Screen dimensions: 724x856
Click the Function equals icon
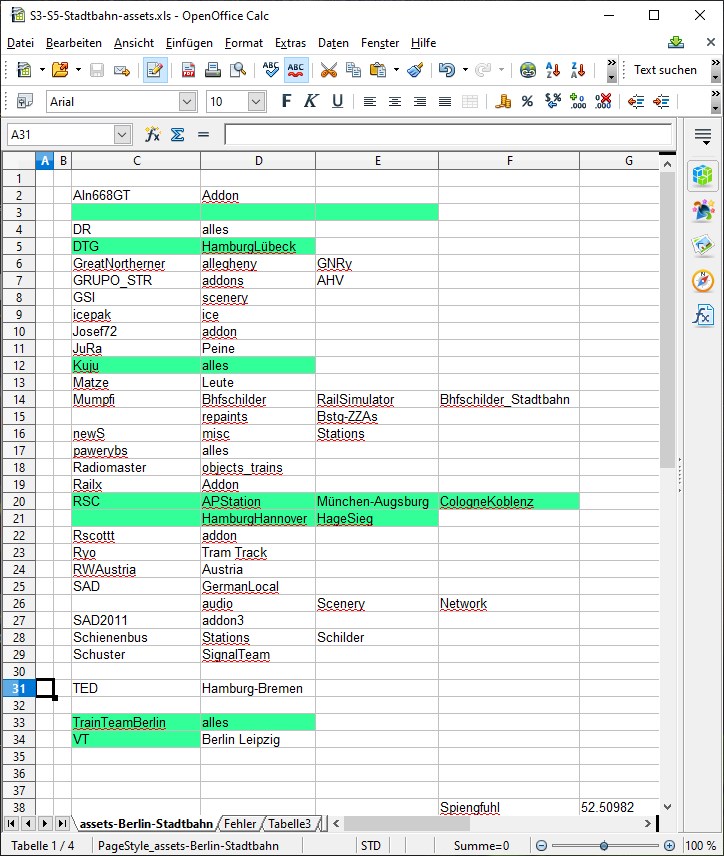click(203, 134)
